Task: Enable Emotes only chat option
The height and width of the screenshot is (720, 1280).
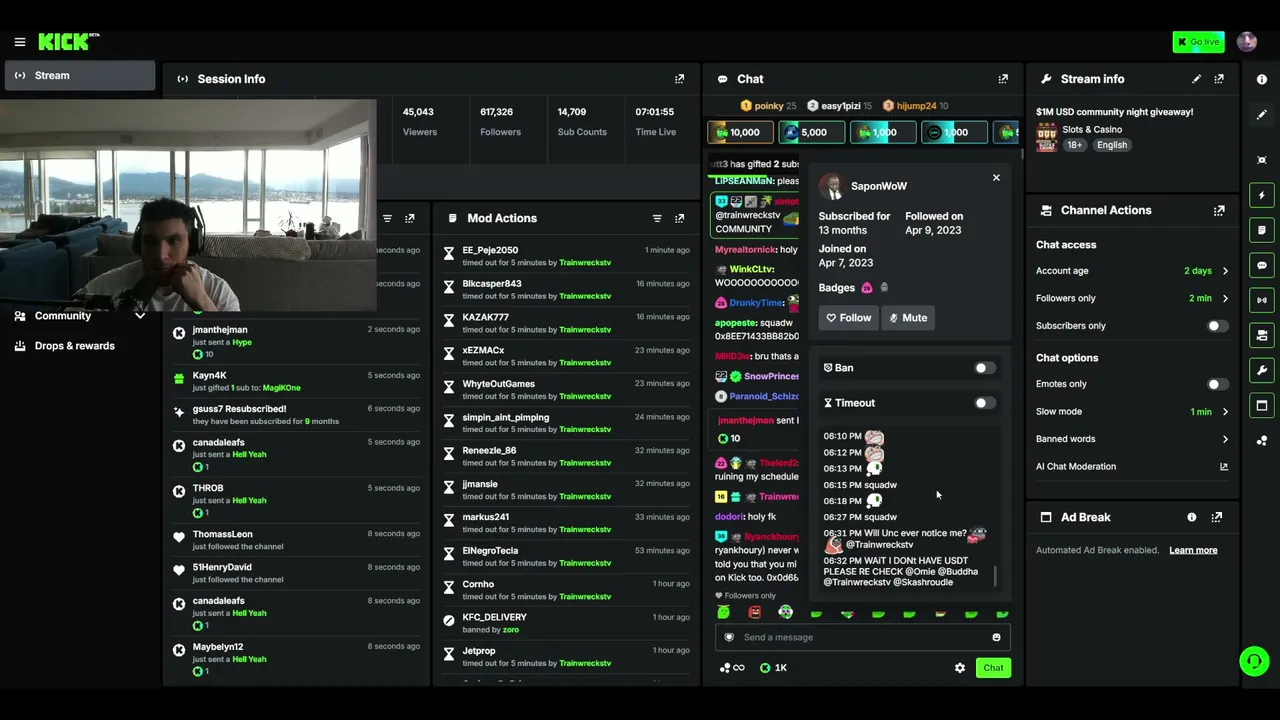Action: click(1217, 384)
